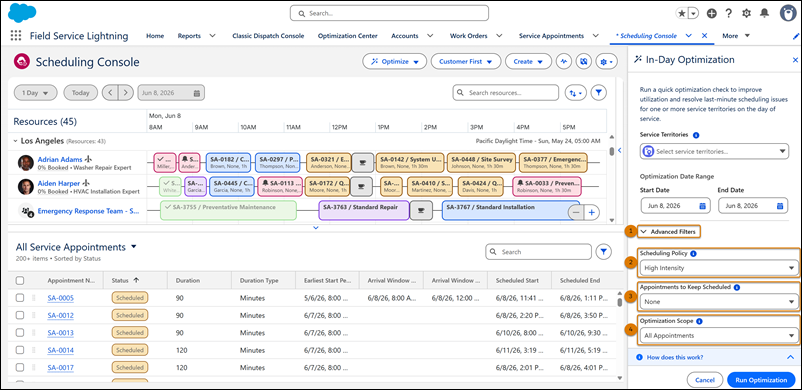Open the Work Orders tab
Image resolution: width=802 pixels, height=390 pixels.
[469, 36]
